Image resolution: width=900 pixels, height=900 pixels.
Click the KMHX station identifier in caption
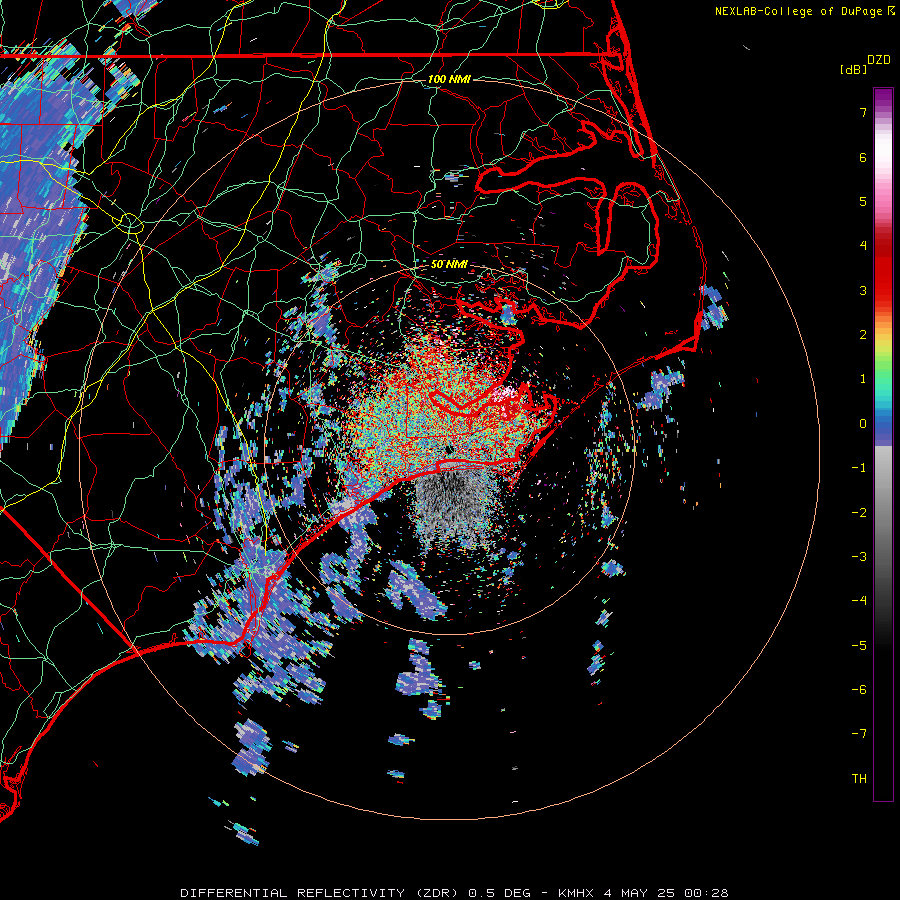coord(576,893)
